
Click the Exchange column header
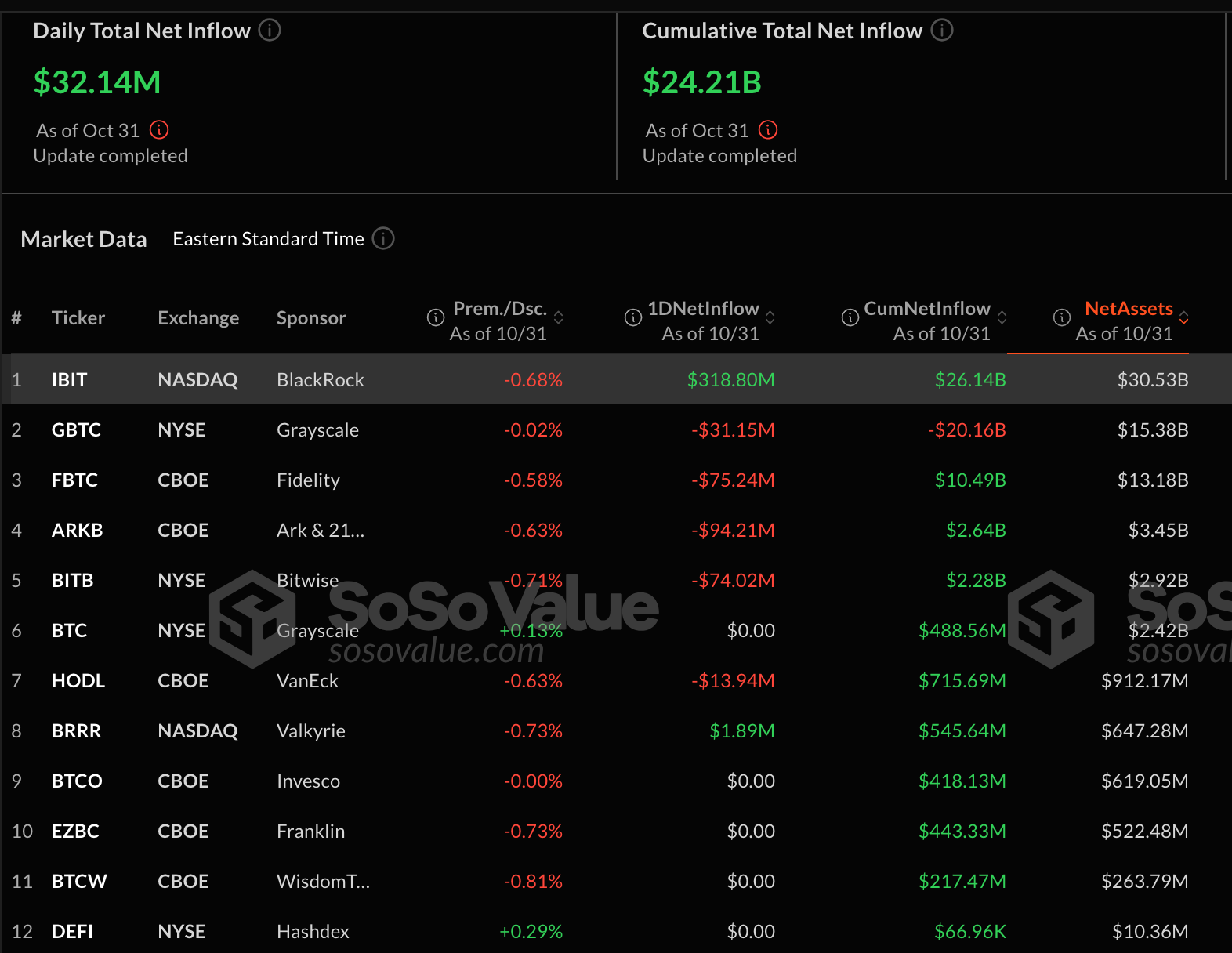[198, 317]
